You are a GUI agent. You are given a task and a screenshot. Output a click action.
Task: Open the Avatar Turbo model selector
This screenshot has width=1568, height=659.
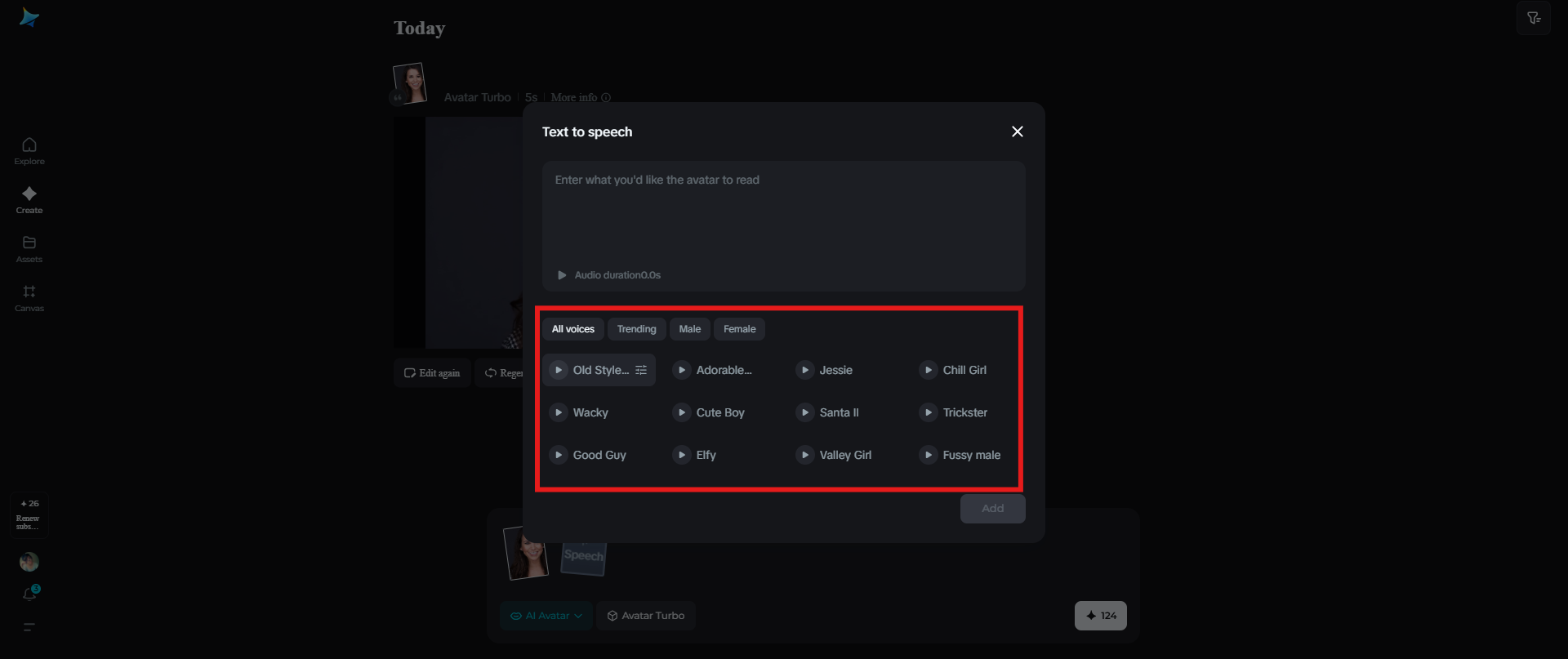646,616
